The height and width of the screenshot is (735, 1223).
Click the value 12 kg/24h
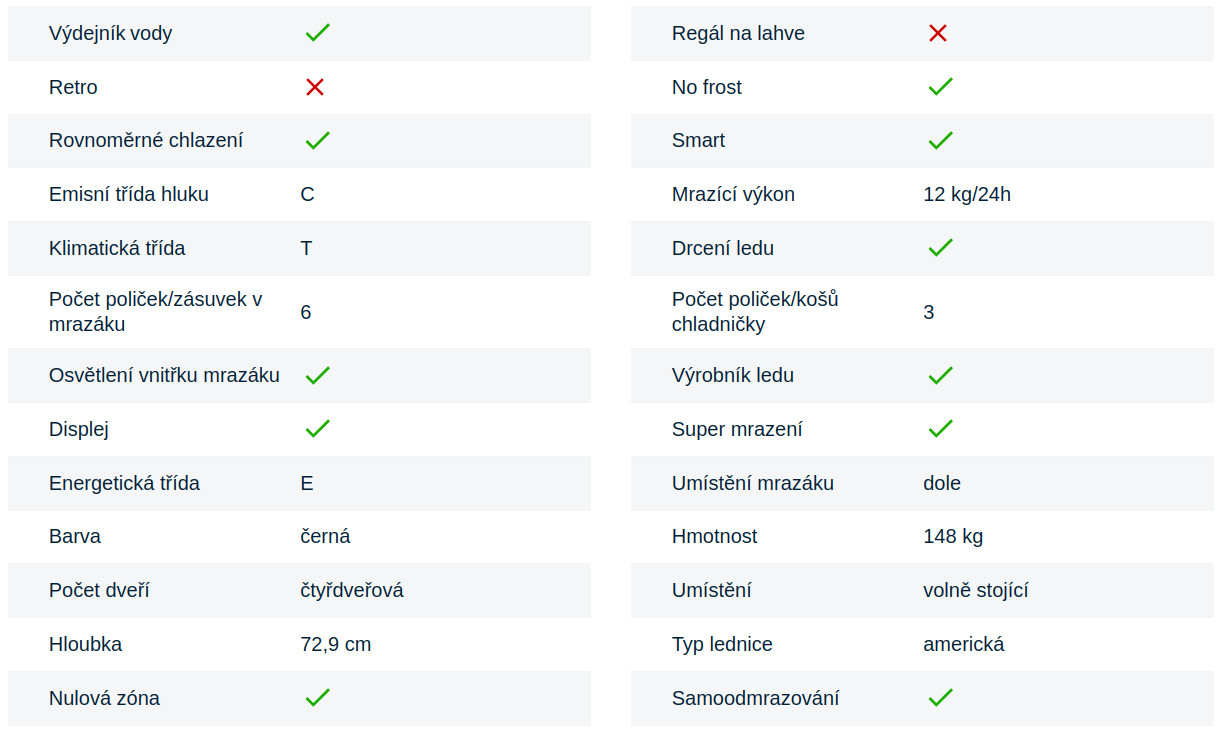[x=966, y=194]
